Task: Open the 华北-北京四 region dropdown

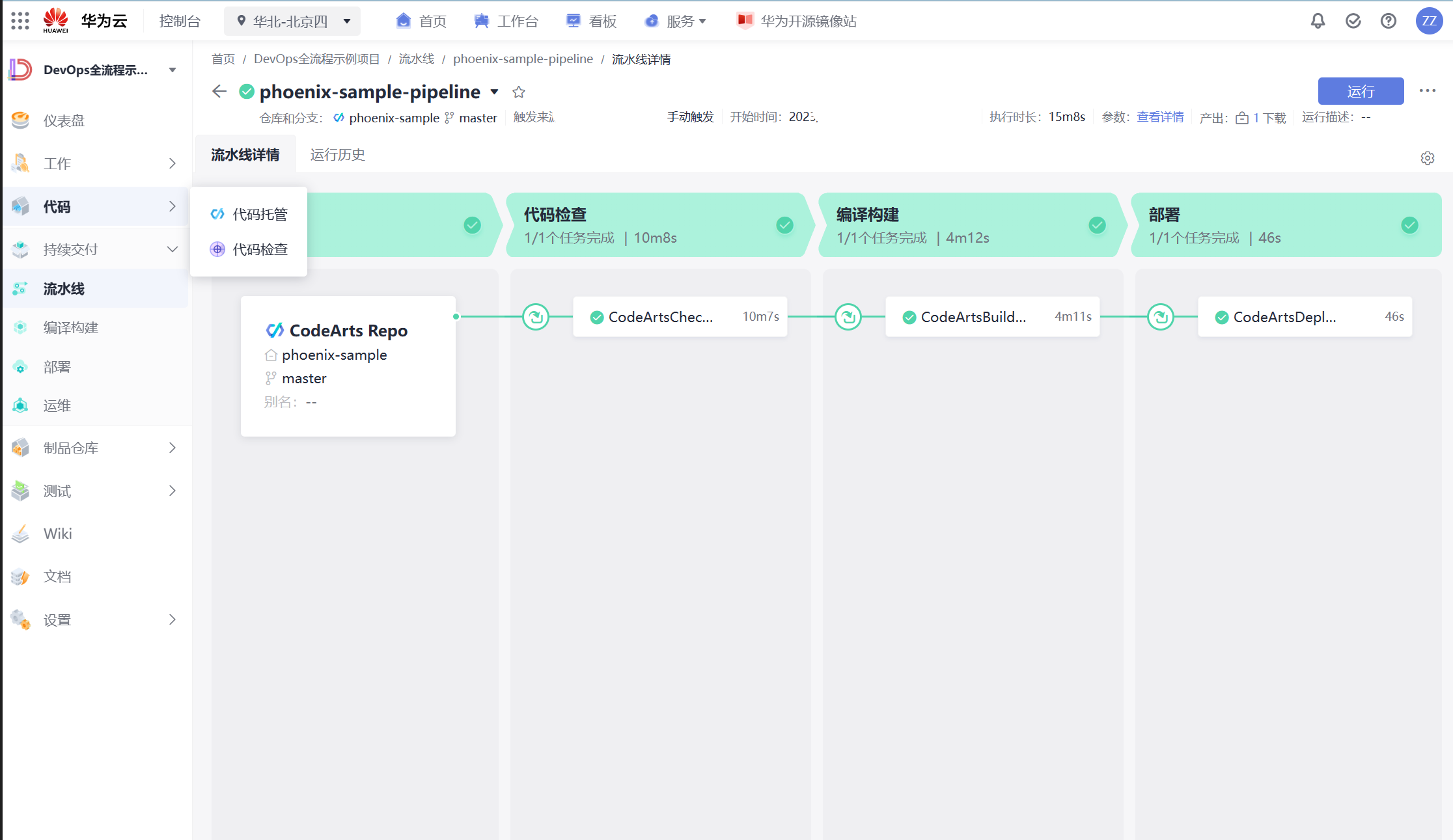Action: [x=292, y=21]
